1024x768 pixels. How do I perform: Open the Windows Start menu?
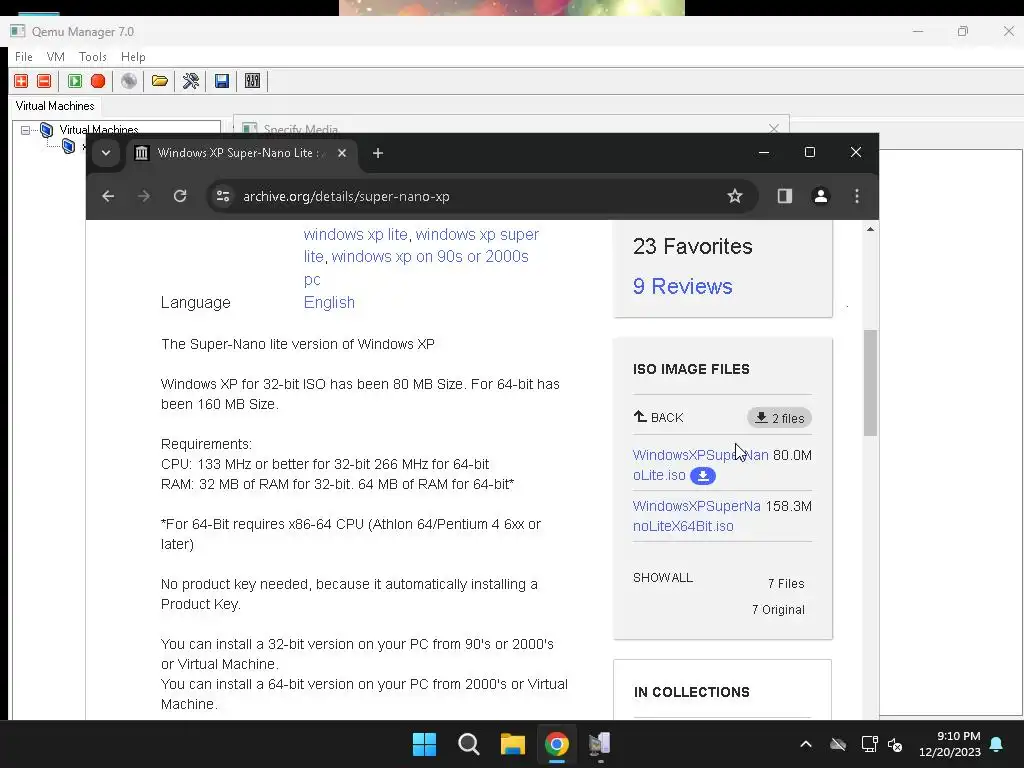(424, 744)
